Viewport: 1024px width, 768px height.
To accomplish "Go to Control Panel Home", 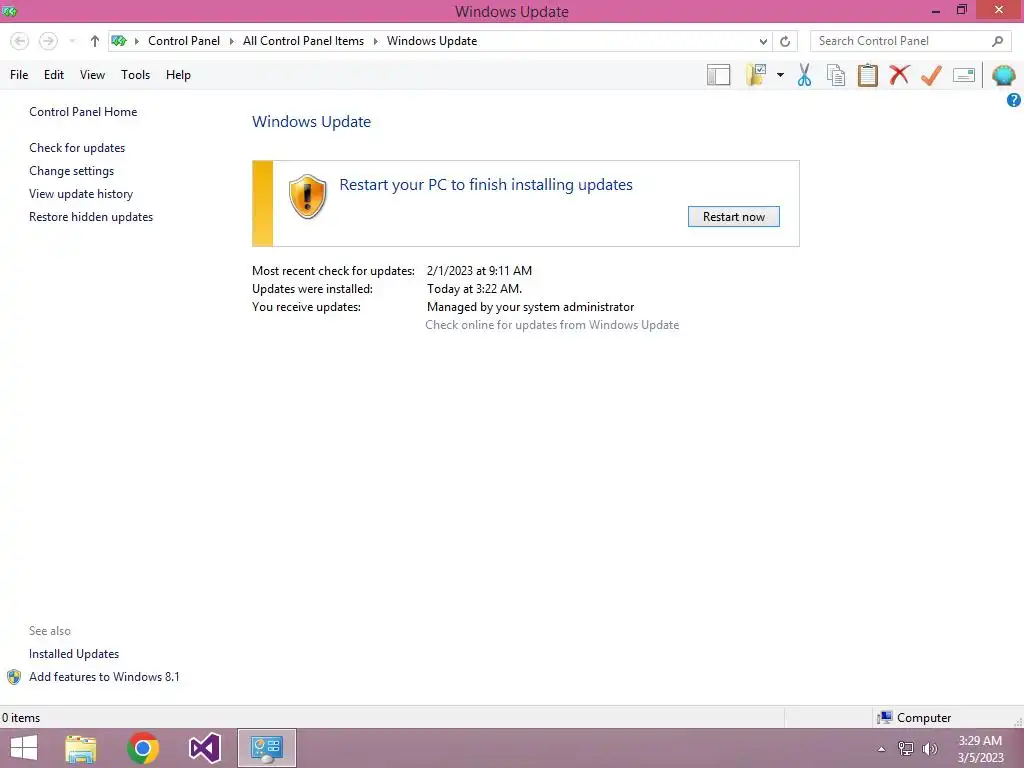I will coord(83,112).
